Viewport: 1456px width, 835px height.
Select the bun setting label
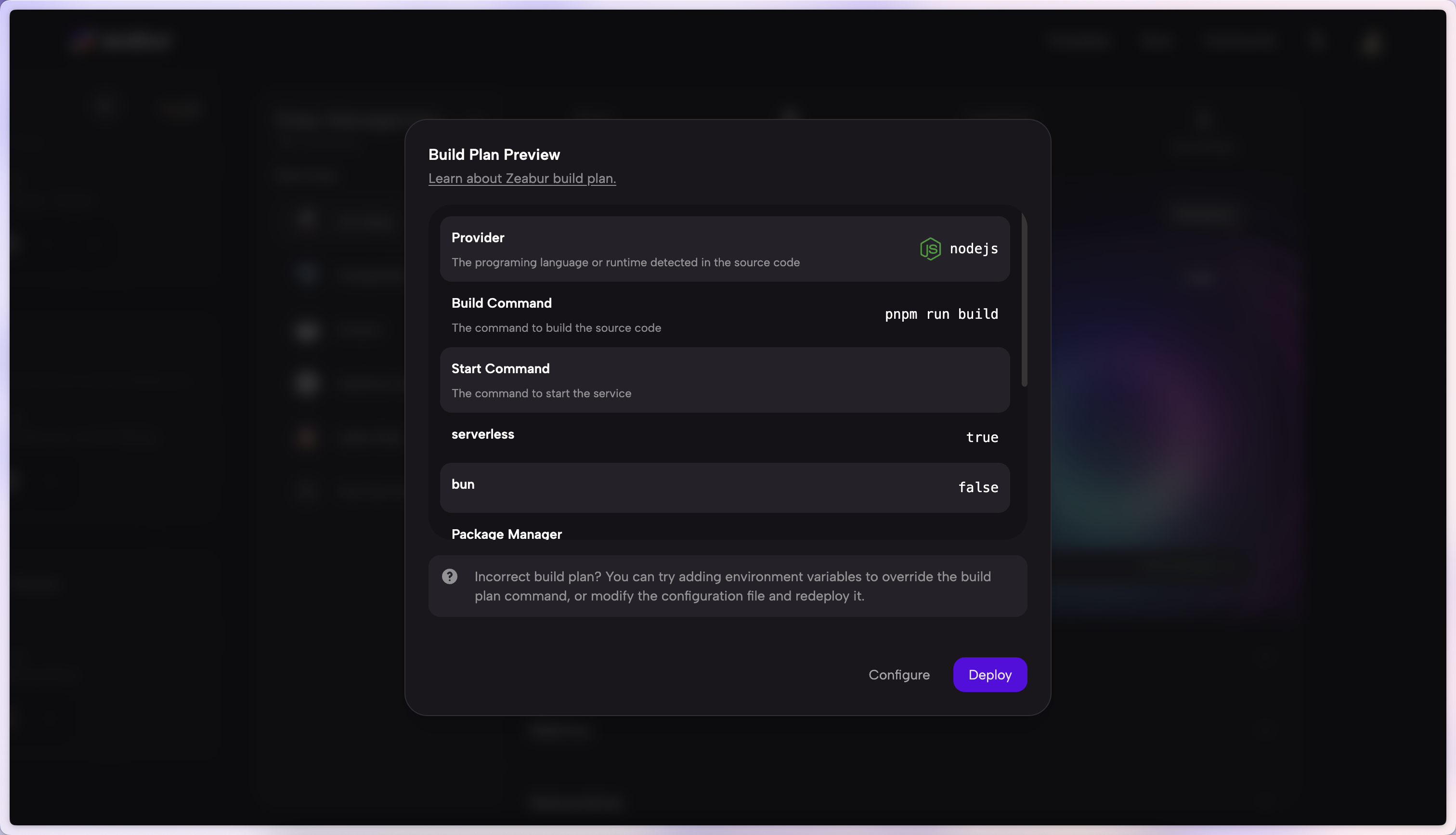tap(463, 484)
